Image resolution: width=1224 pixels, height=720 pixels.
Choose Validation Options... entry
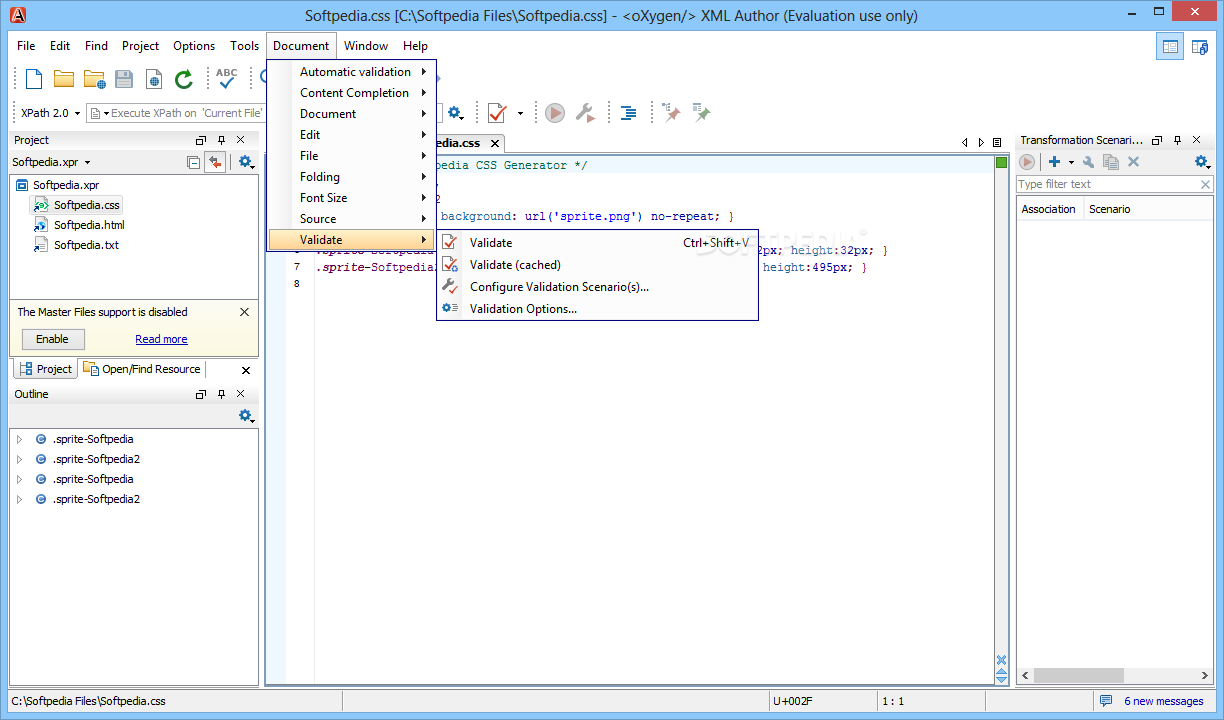click(x=597, y=309)
